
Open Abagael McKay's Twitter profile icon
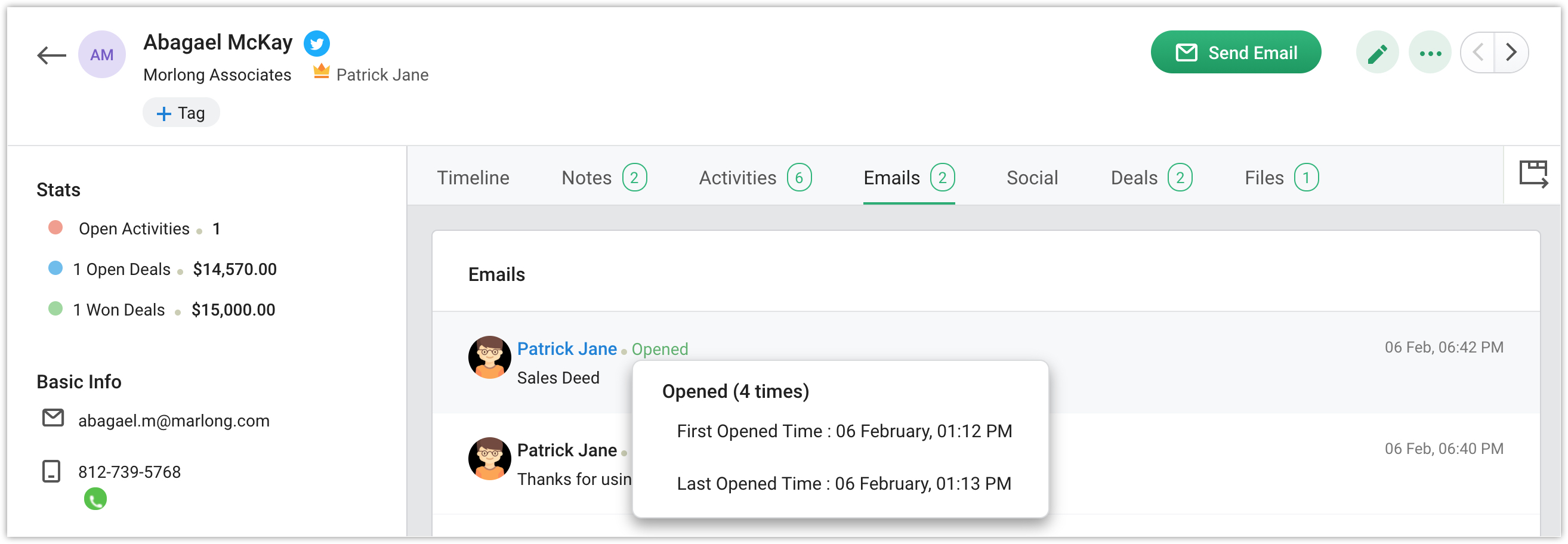click(x=316, y=43)
